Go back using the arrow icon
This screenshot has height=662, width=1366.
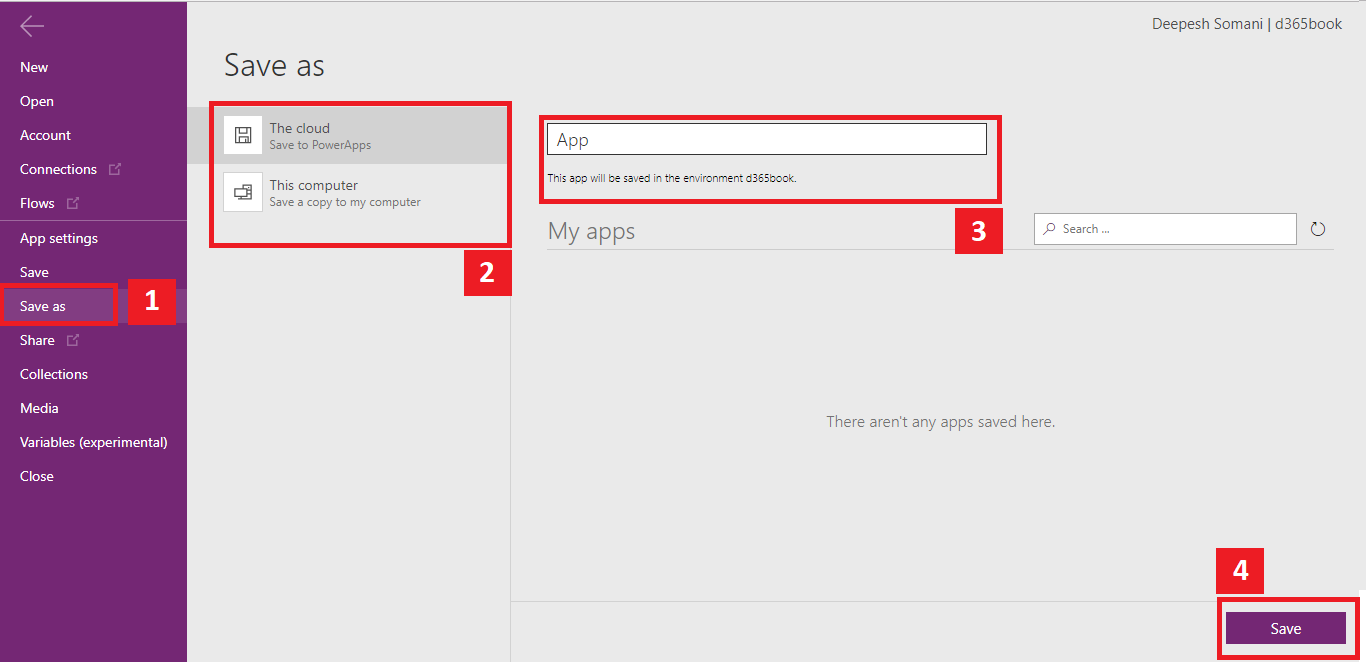(32, 26)
